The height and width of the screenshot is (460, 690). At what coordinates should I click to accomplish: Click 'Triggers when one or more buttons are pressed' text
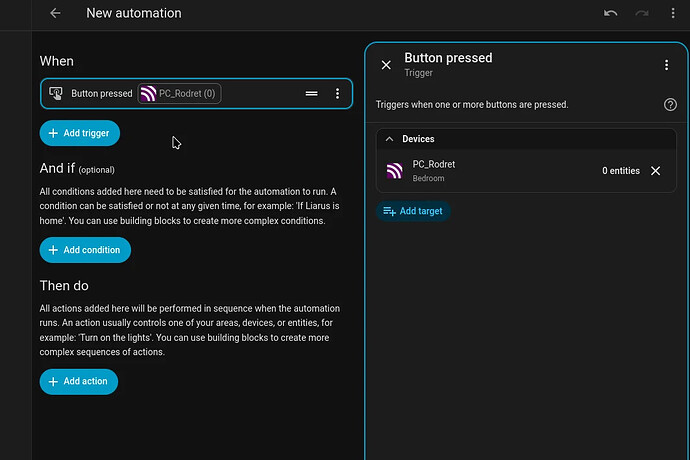(x=472, y=105)
